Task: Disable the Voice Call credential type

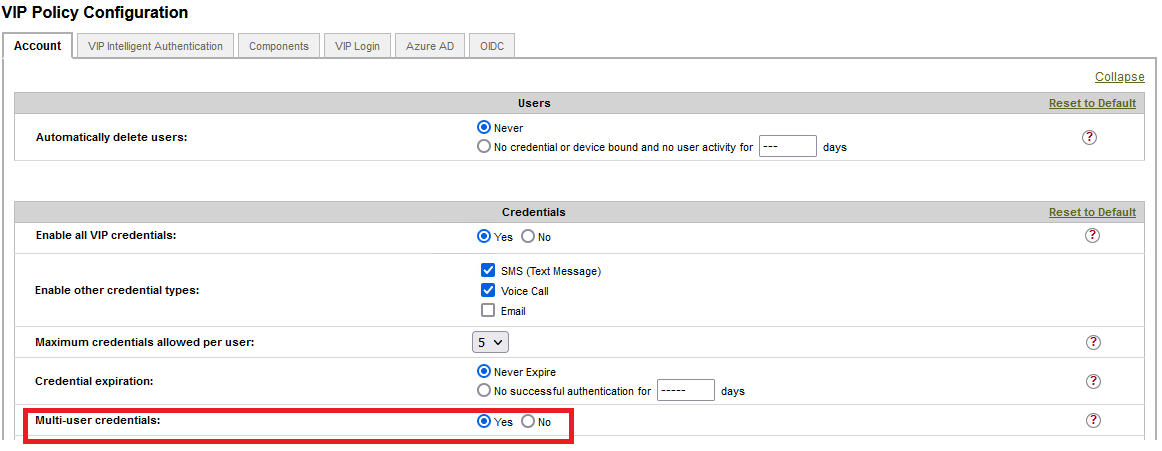Action: click(488, 290)
